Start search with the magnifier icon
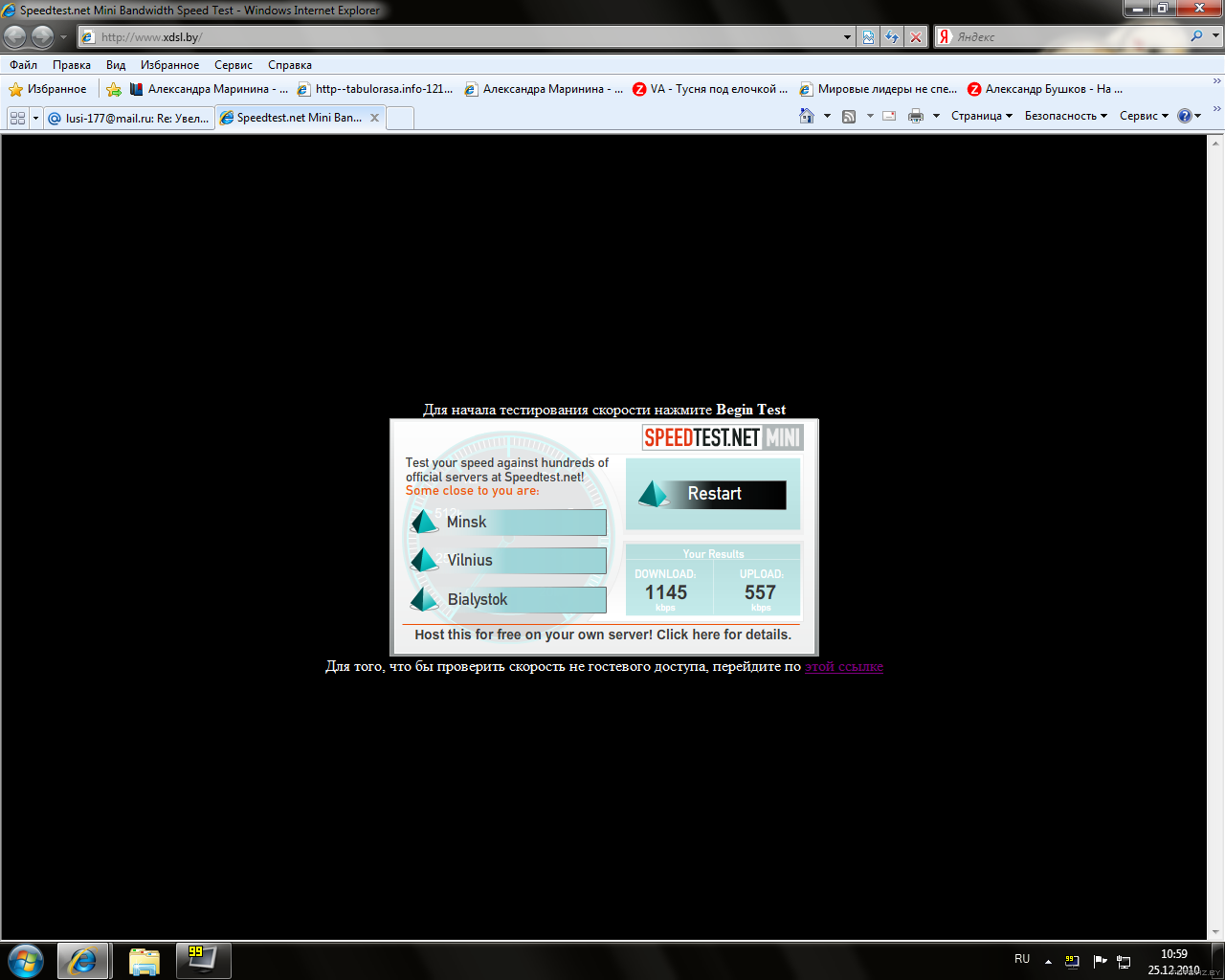 tap(1196, 36)
